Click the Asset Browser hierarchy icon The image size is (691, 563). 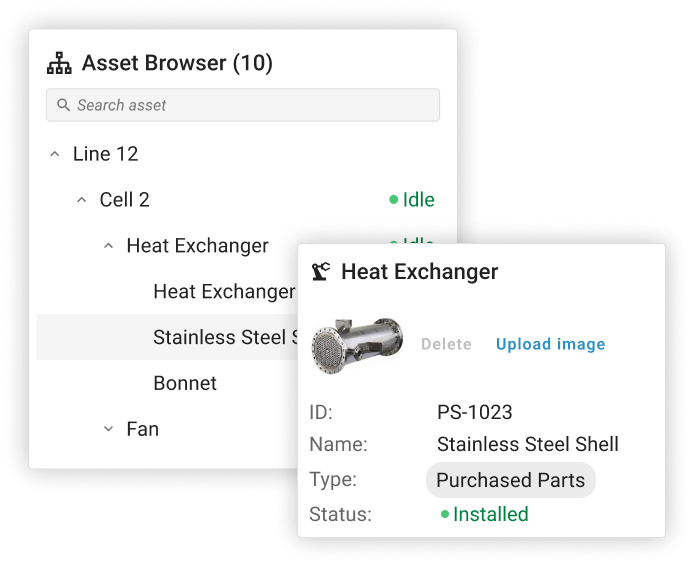pyautogui.click(x=59, y=63)
